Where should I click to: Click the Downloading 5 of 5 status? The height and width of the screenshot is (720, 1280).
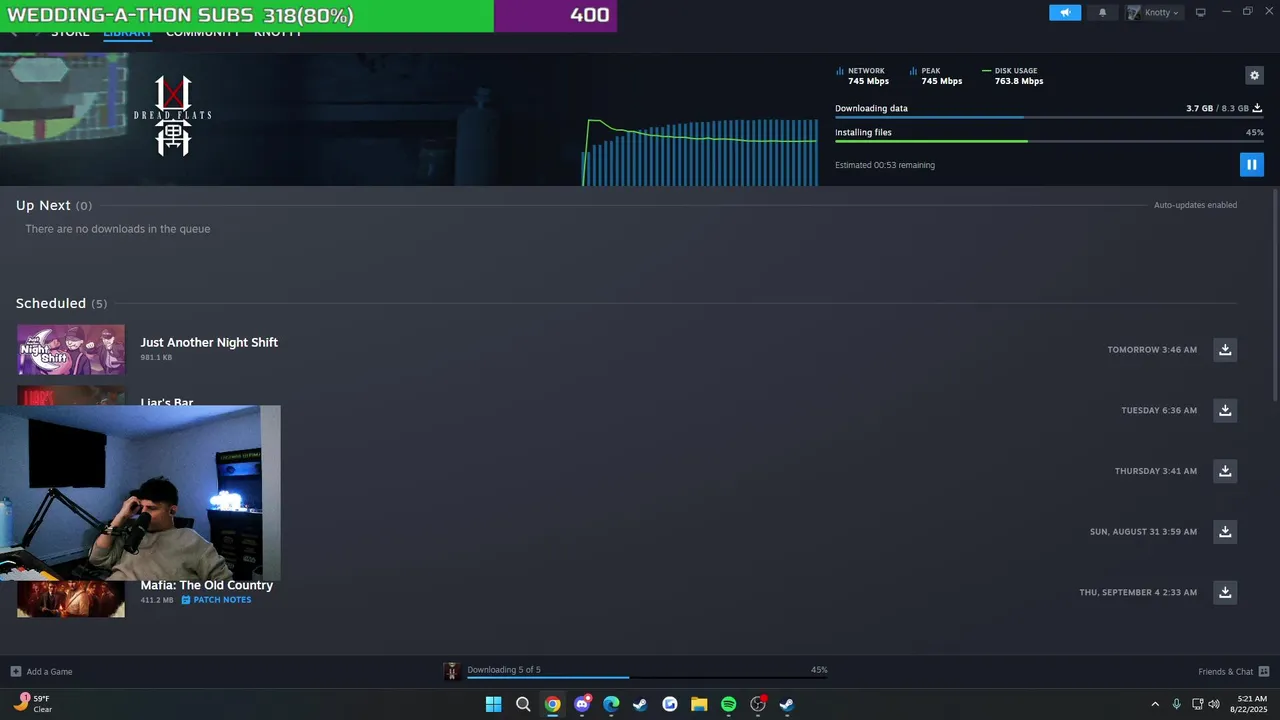pyautogui.click(x=503, y=670)
